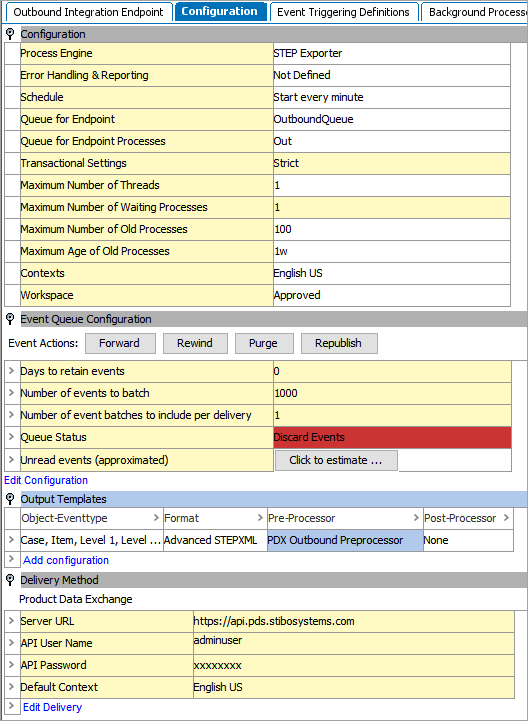The image size is (528, 721).
Task: Expand the Unread events row arrow
Action: [11, 460]
